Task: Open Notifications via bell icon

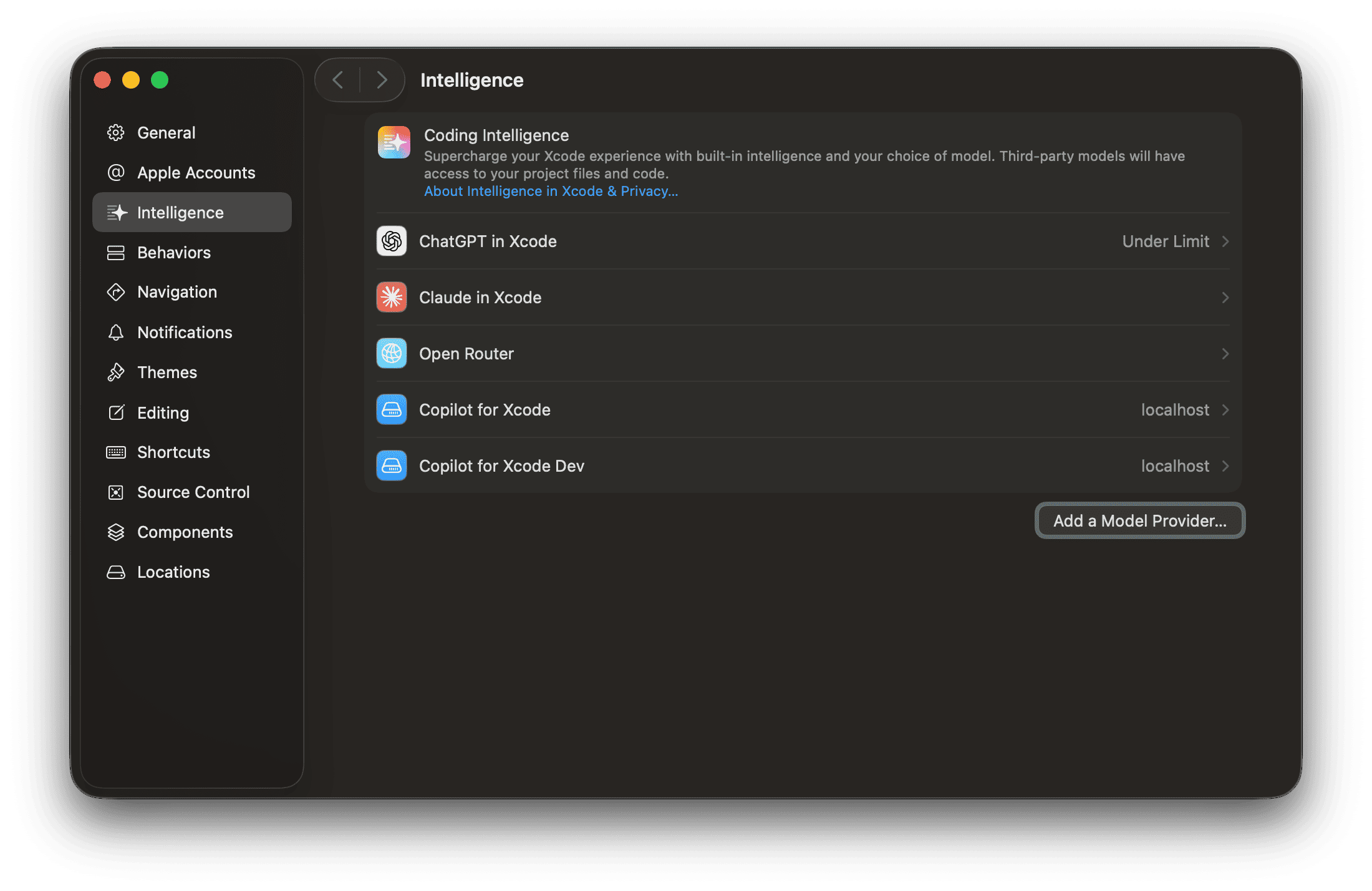Action: pos(116,333)
